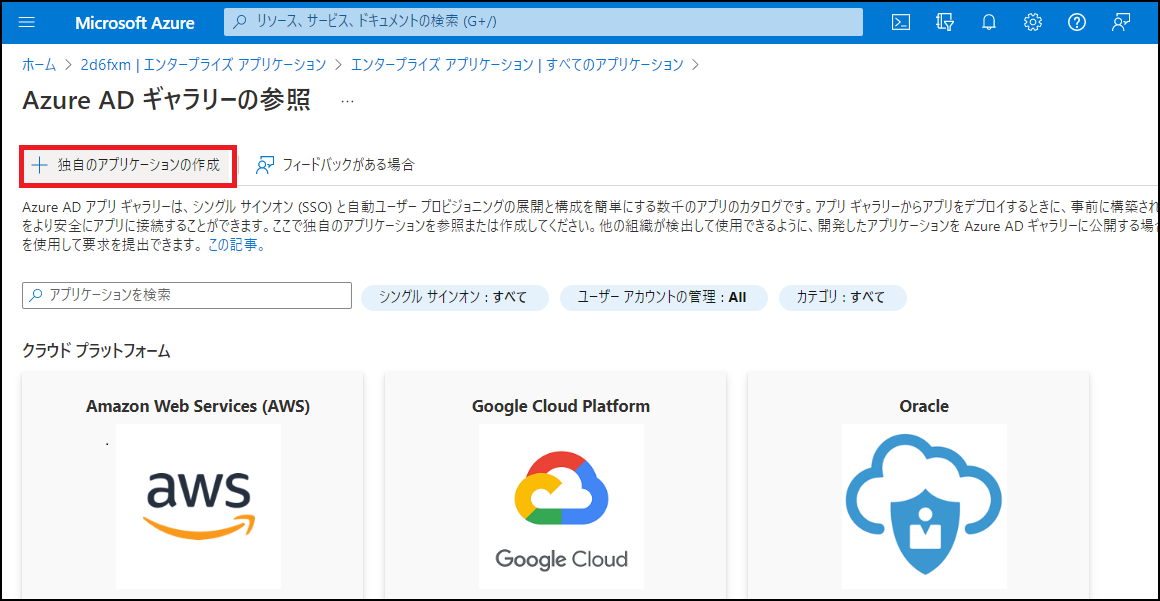Click 独自のアプリケーションの作成 button
Image resolution: width=1160 pixels, height=601 pixels.
point(129,165)
